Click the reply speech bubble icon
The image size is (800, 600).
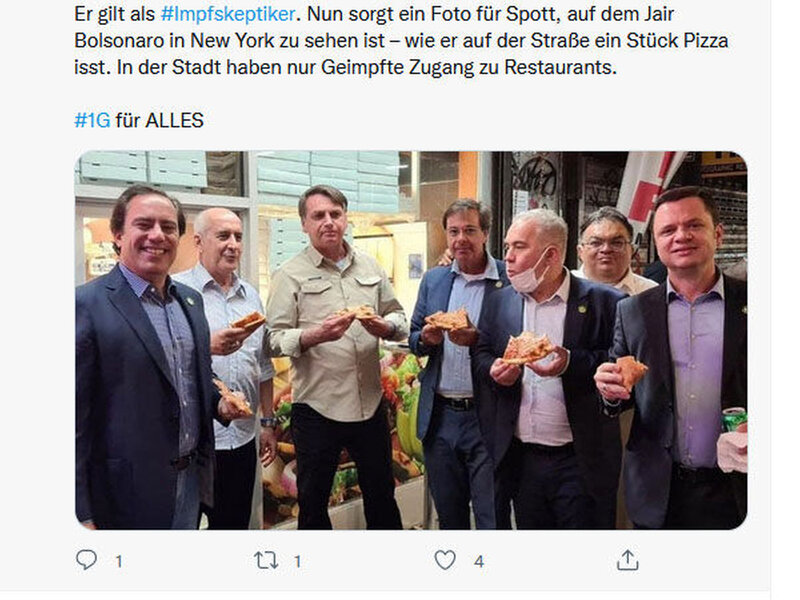pyautogui.click(x=86, y=560)
